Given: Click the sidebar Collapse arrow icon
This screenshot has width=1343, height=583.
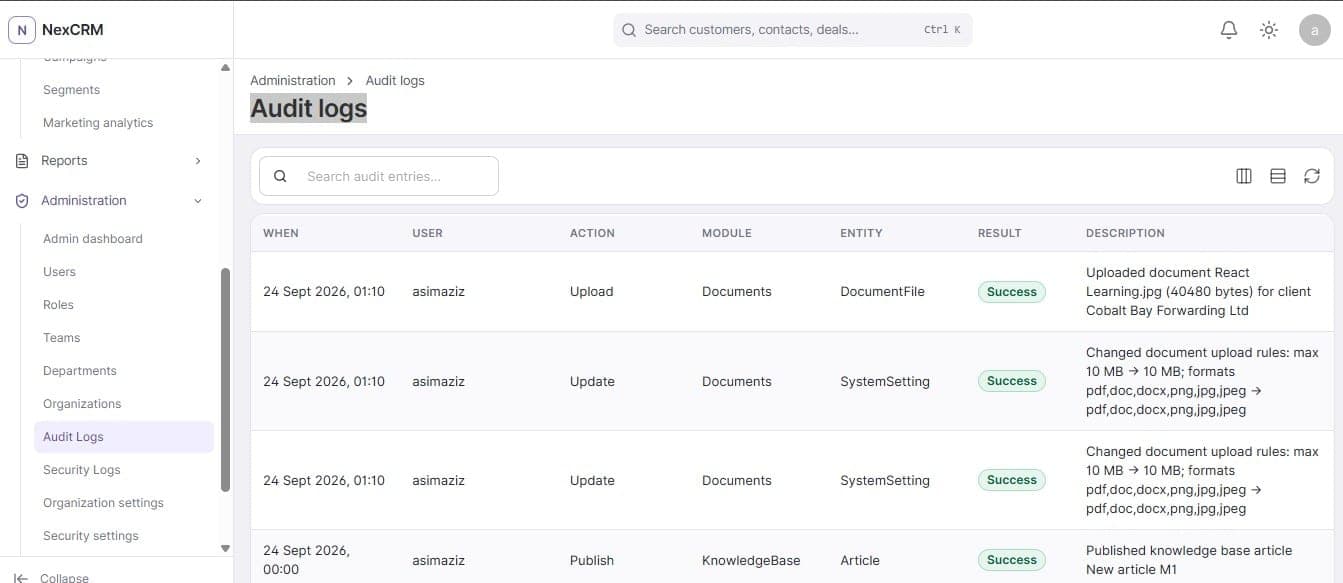Looking at the screenshot, I should [21, 578].
